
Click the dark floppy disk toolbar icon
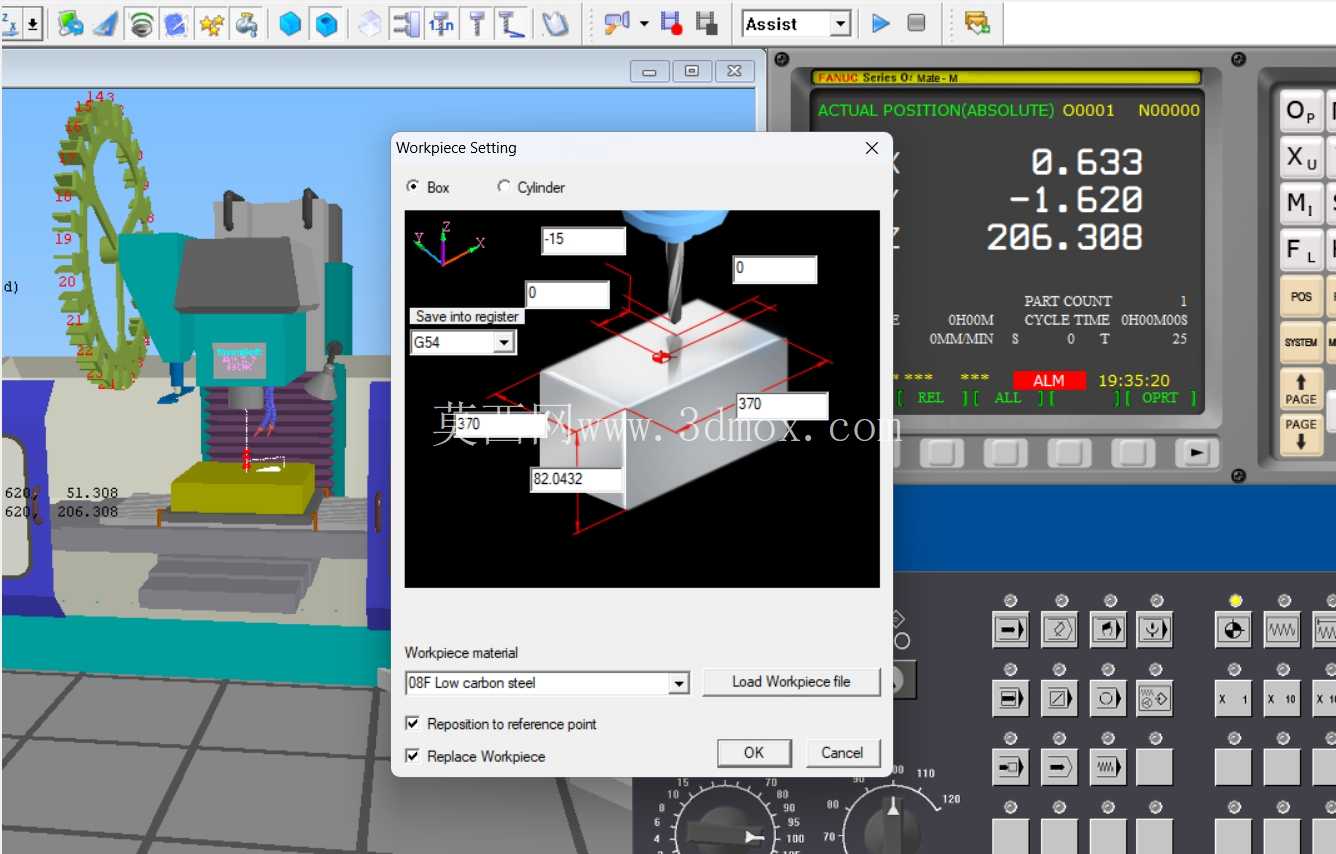click(x=707, y=24)
